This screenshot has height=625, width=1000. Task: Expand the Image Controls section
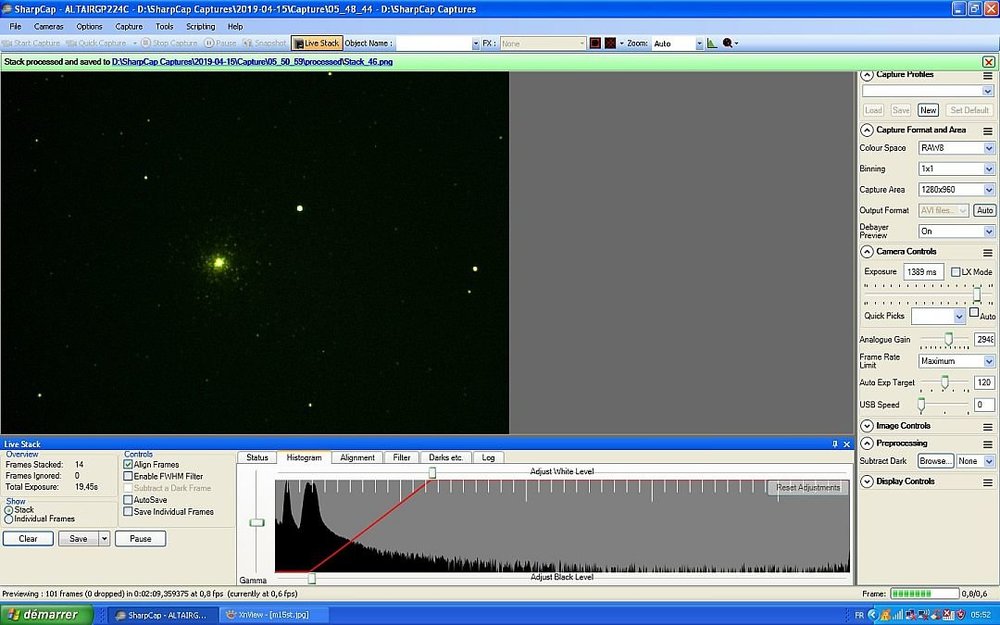[866, 425]
